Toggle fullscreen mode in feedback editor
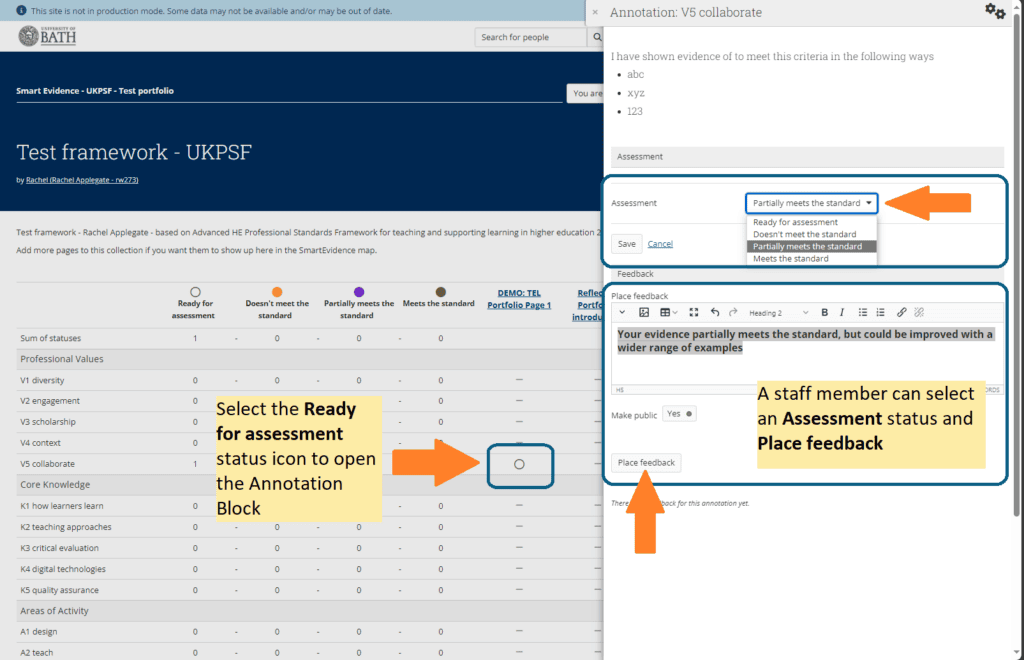The image size is (1024, 660). (x=693, y=313)
